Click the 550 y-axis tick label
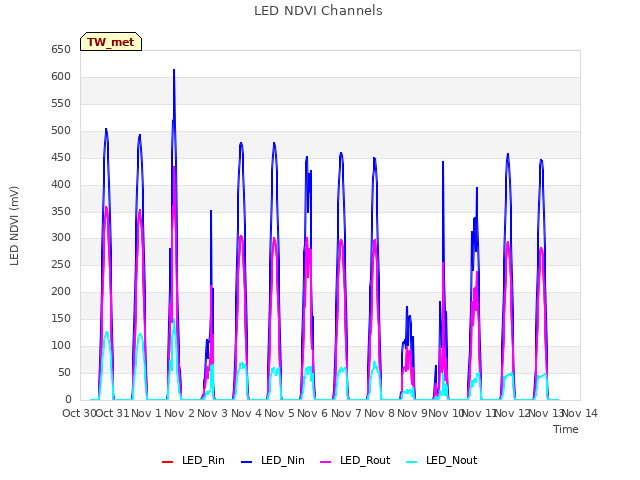The height and width of the screenshot is (480, 640). coord(61,104)
